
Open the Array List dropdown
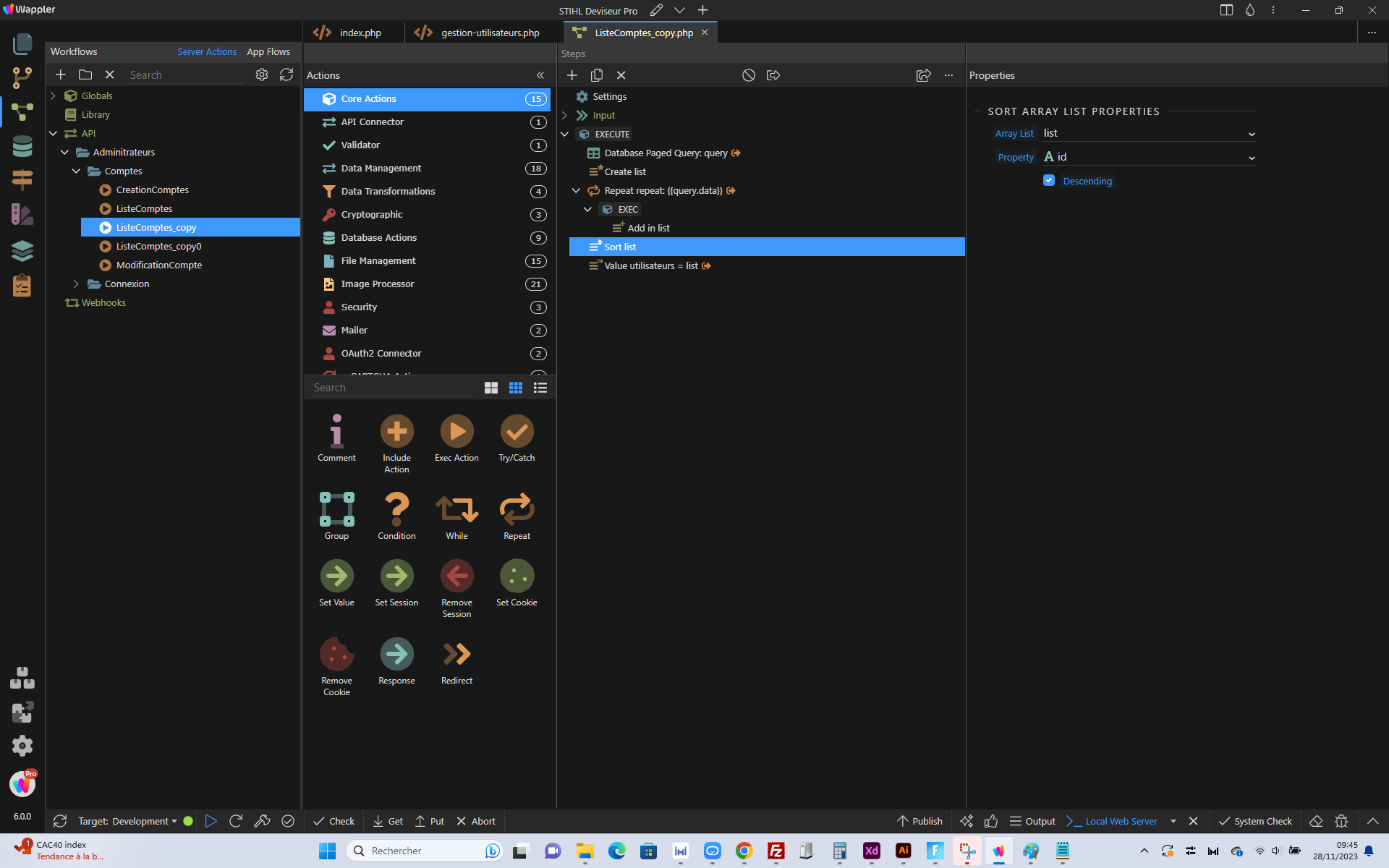[1149, 134]
